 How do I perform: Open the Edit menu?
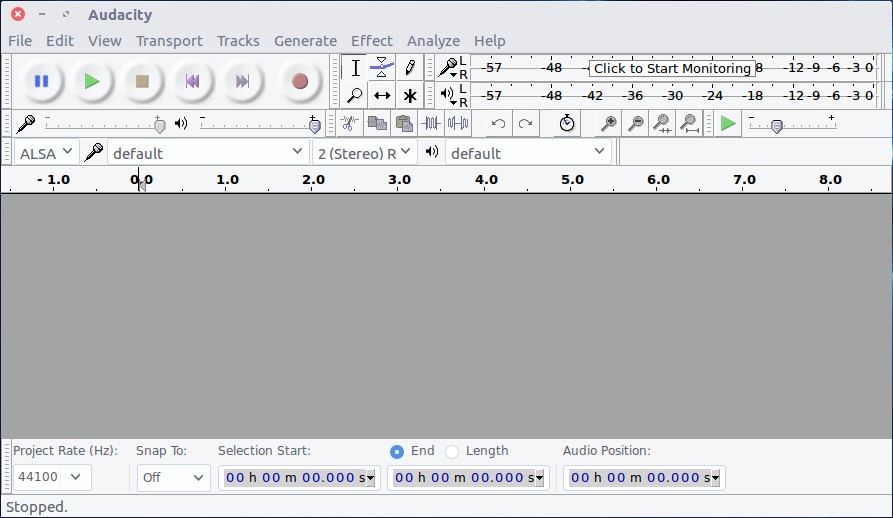coord(60,41)
